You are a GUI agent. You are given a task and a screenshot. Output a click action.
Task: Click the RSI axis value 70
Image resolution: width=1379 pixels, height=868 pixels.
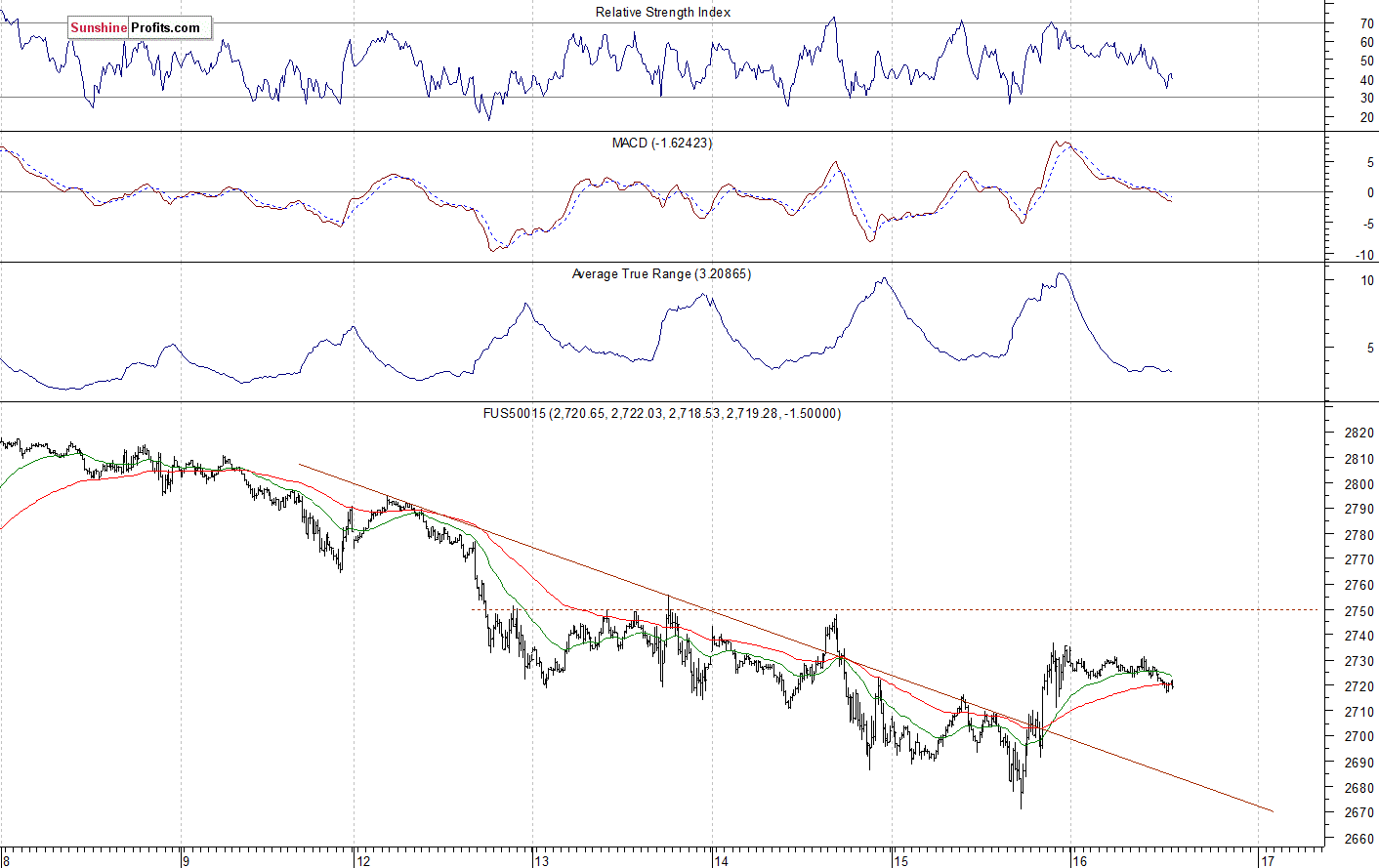1367,23
